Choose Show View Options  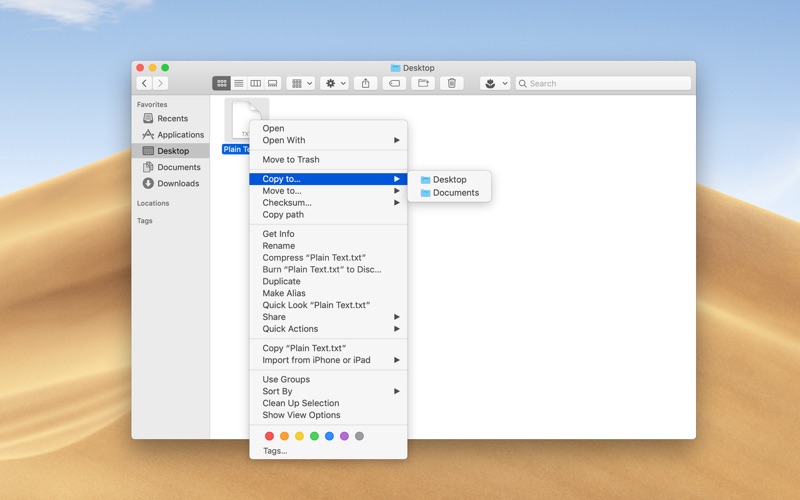[x=328, y=415]
